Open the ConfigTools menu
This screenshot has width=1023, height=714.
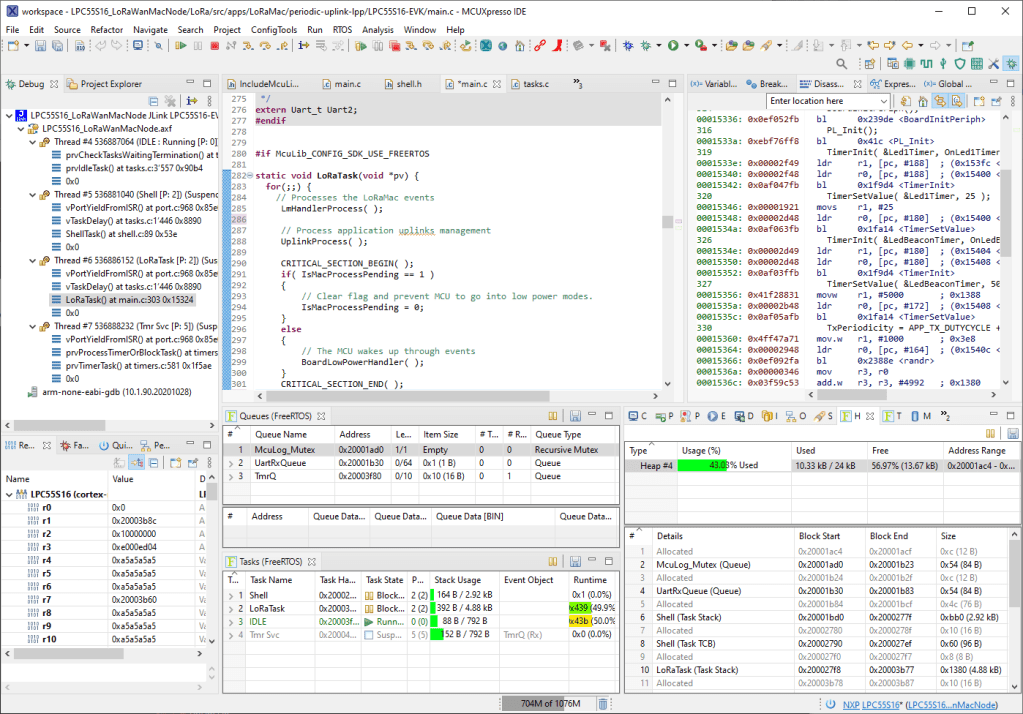pos(273,30)
